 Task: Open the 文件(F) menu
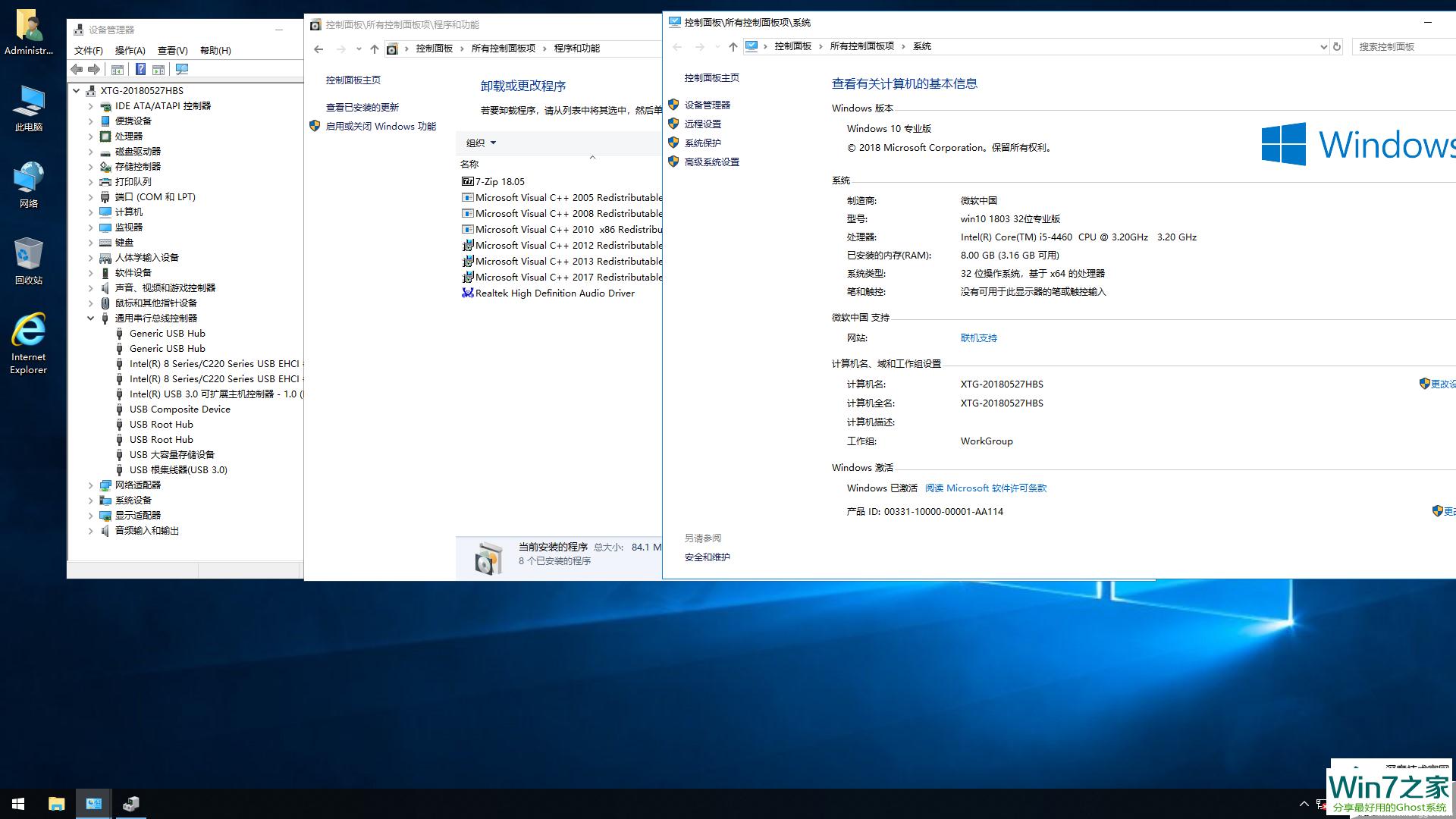click(x=89, y=50)
